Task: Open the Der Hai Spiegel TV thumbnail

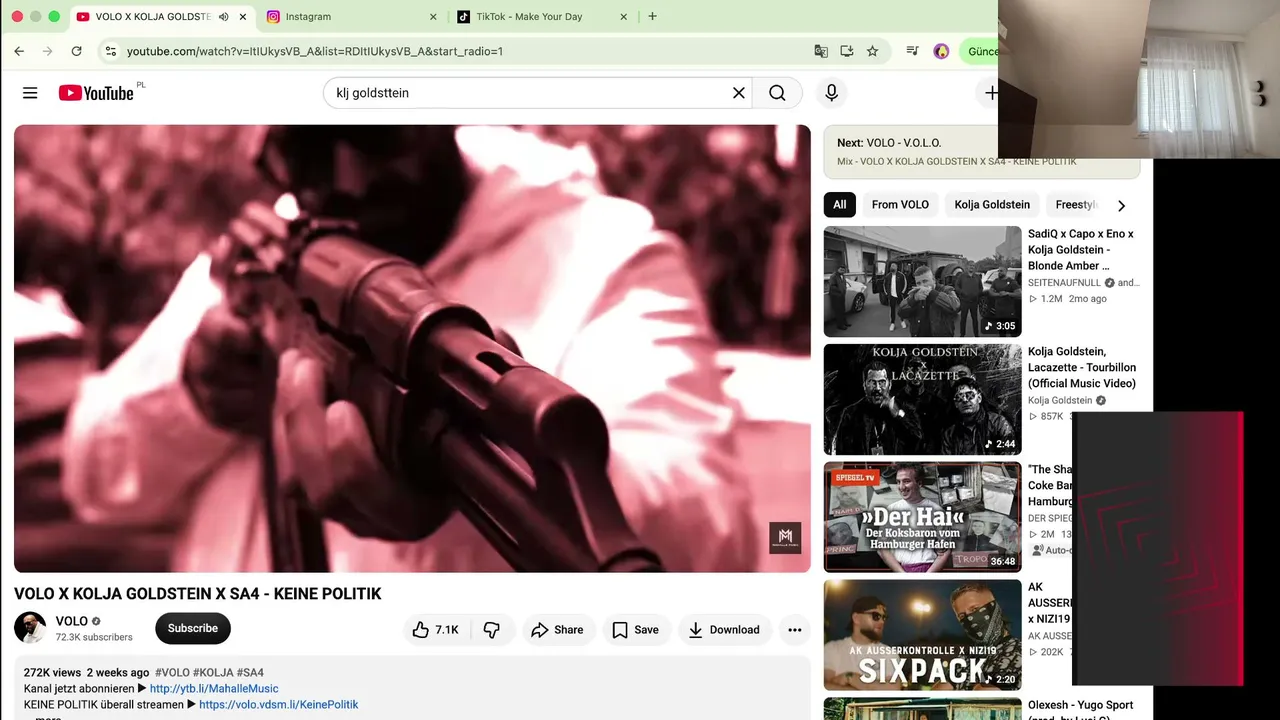Action: pos(922,517)
